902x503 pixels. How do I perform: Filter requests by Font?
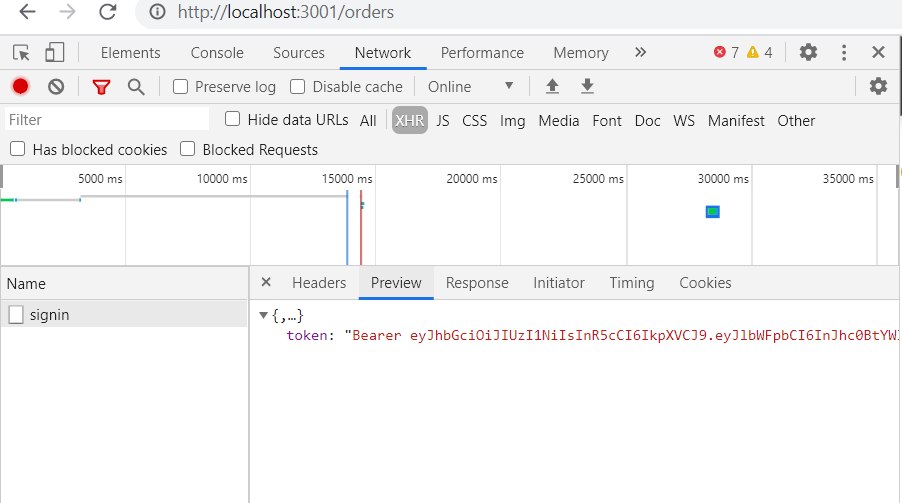click(607, 120)
